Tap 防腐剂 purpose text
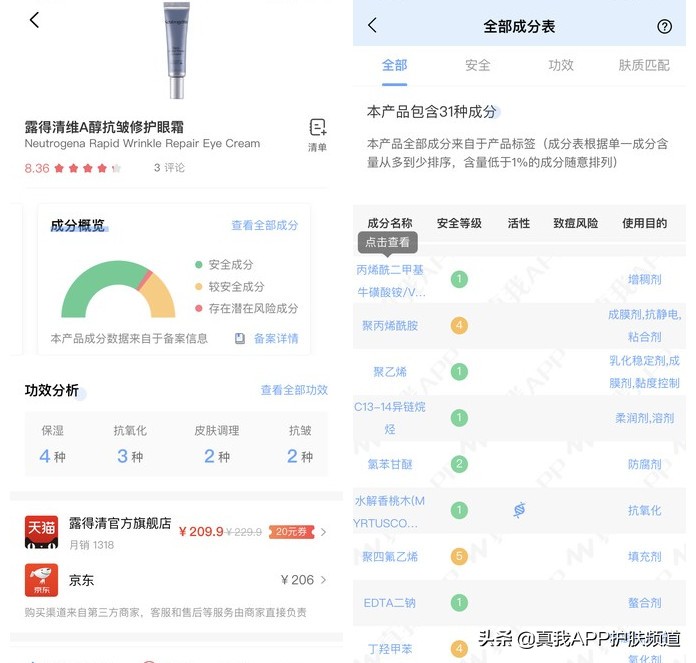The image size is (696, 663). coord(645,465)
